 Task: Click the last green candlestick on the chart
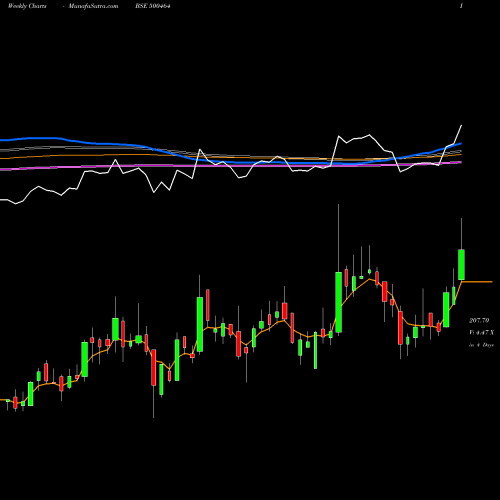point(461,264)
